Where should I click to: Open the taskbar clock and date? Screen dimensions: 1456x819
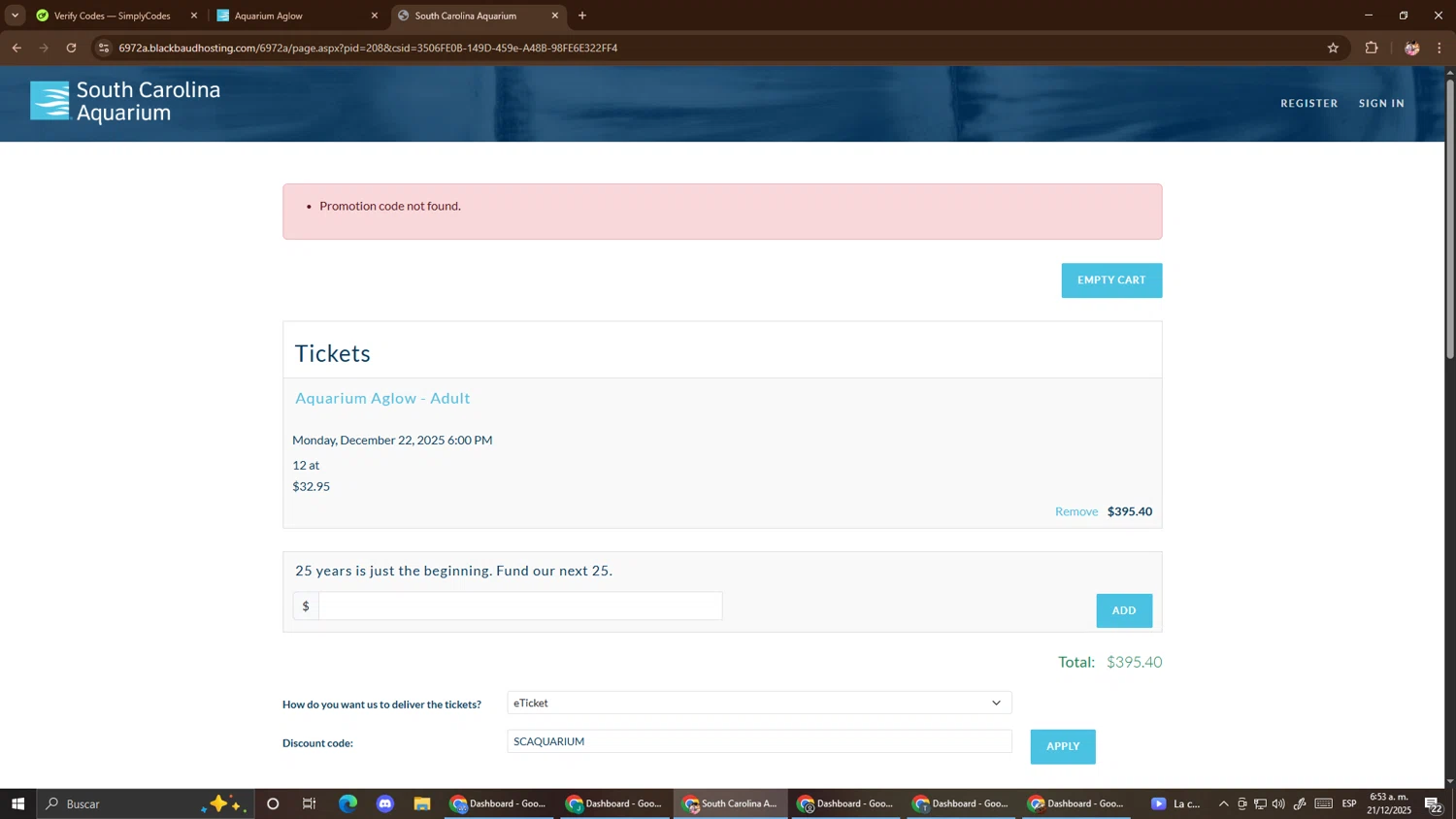pos(1389,803)
